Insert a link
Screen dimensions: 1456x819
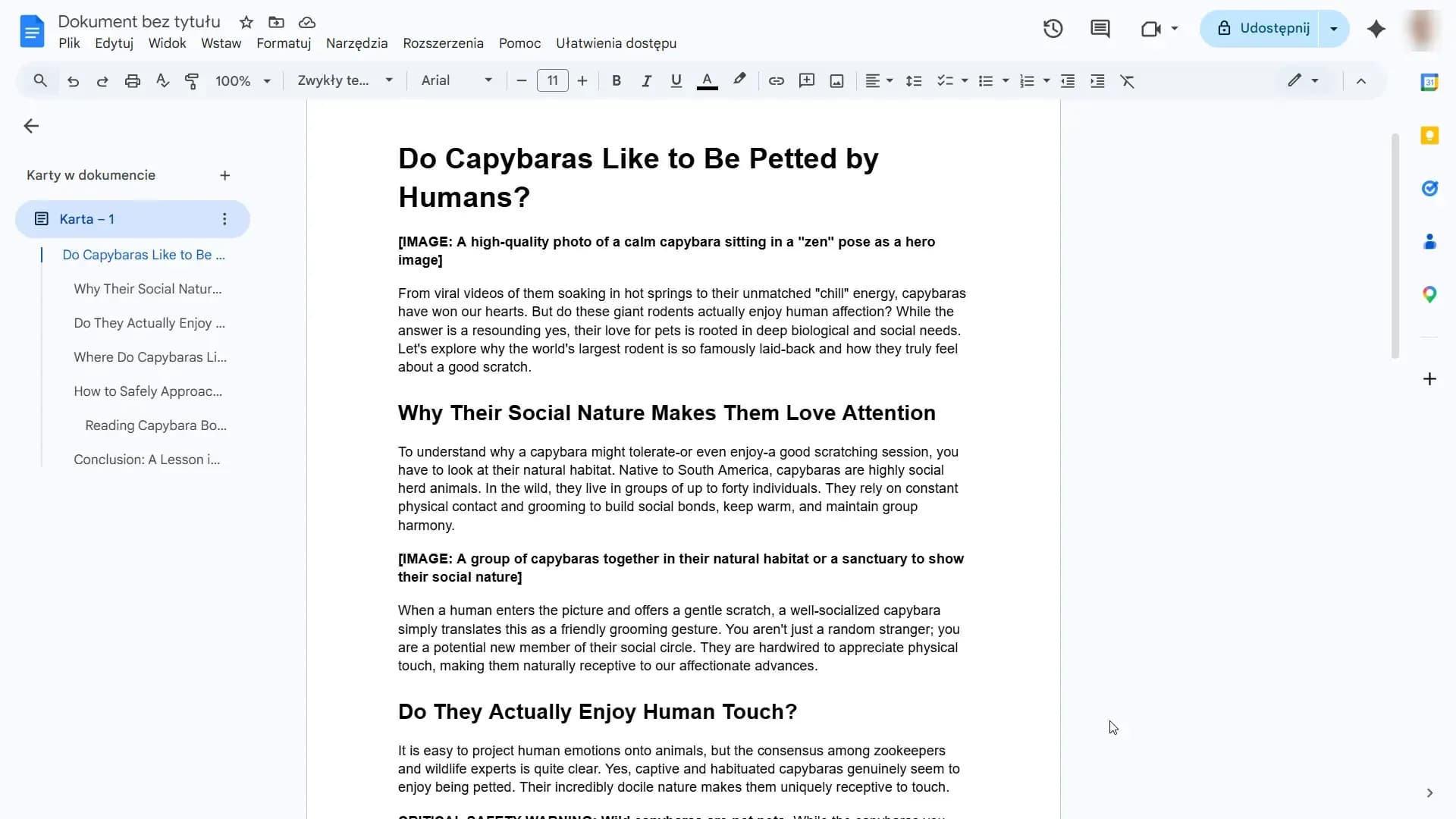coord(775,80)
